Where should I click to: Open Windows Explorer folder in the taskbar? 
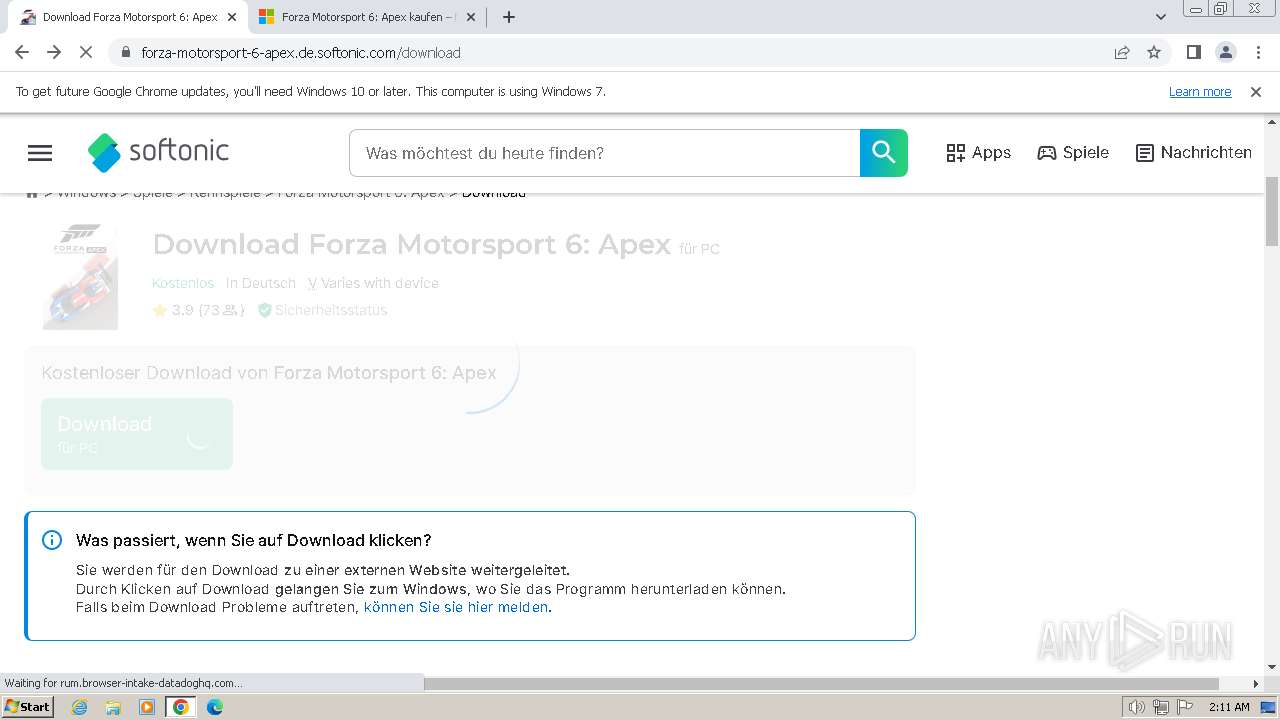[113, 707]
